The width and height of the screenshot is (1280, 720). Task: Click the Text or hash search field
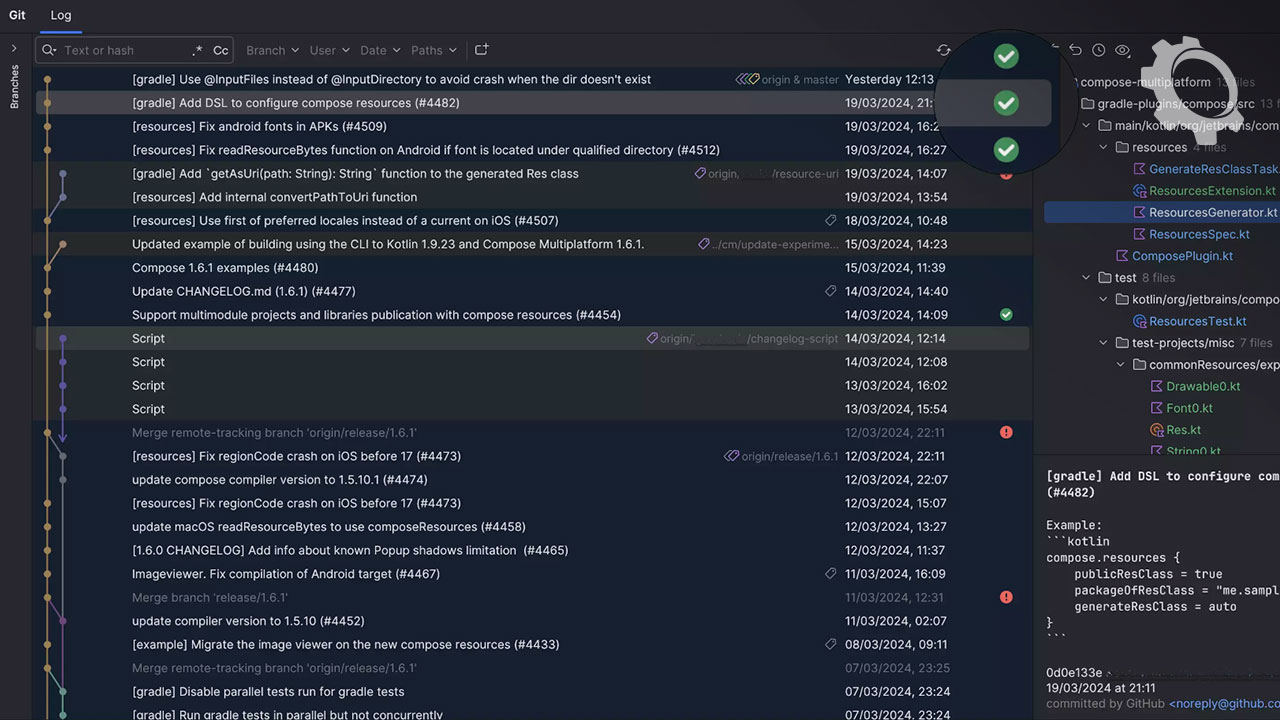tap(120, 50)
